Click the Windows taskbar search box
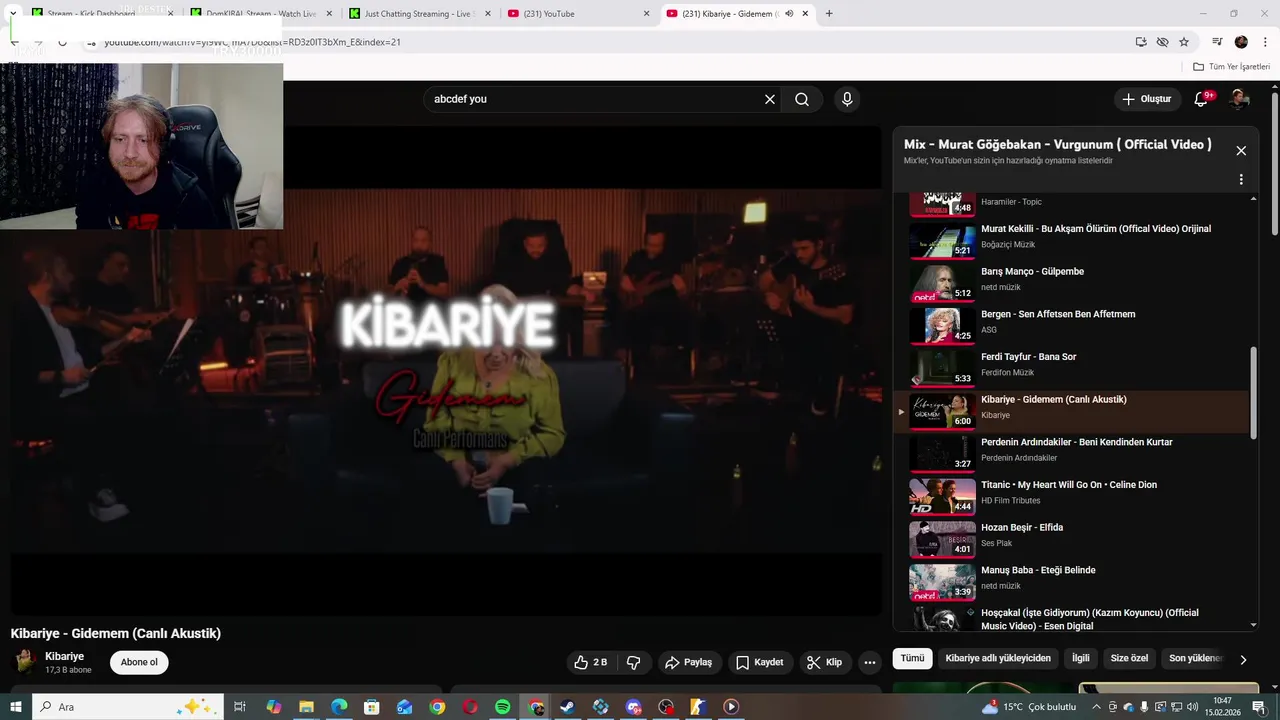 [x=130, y=707]
